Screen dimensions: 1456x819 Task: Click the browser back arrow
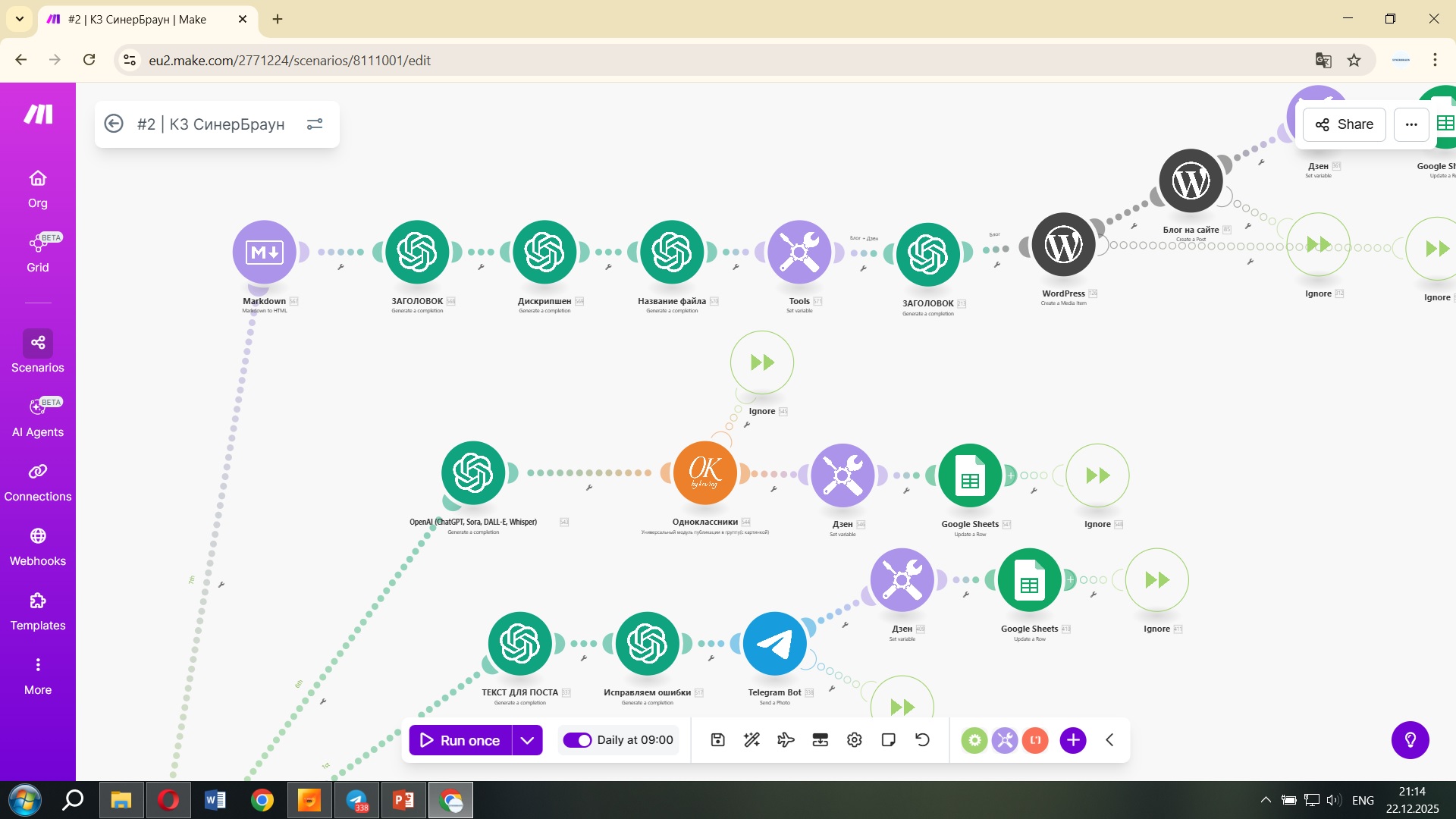click(x=21, y=60)
